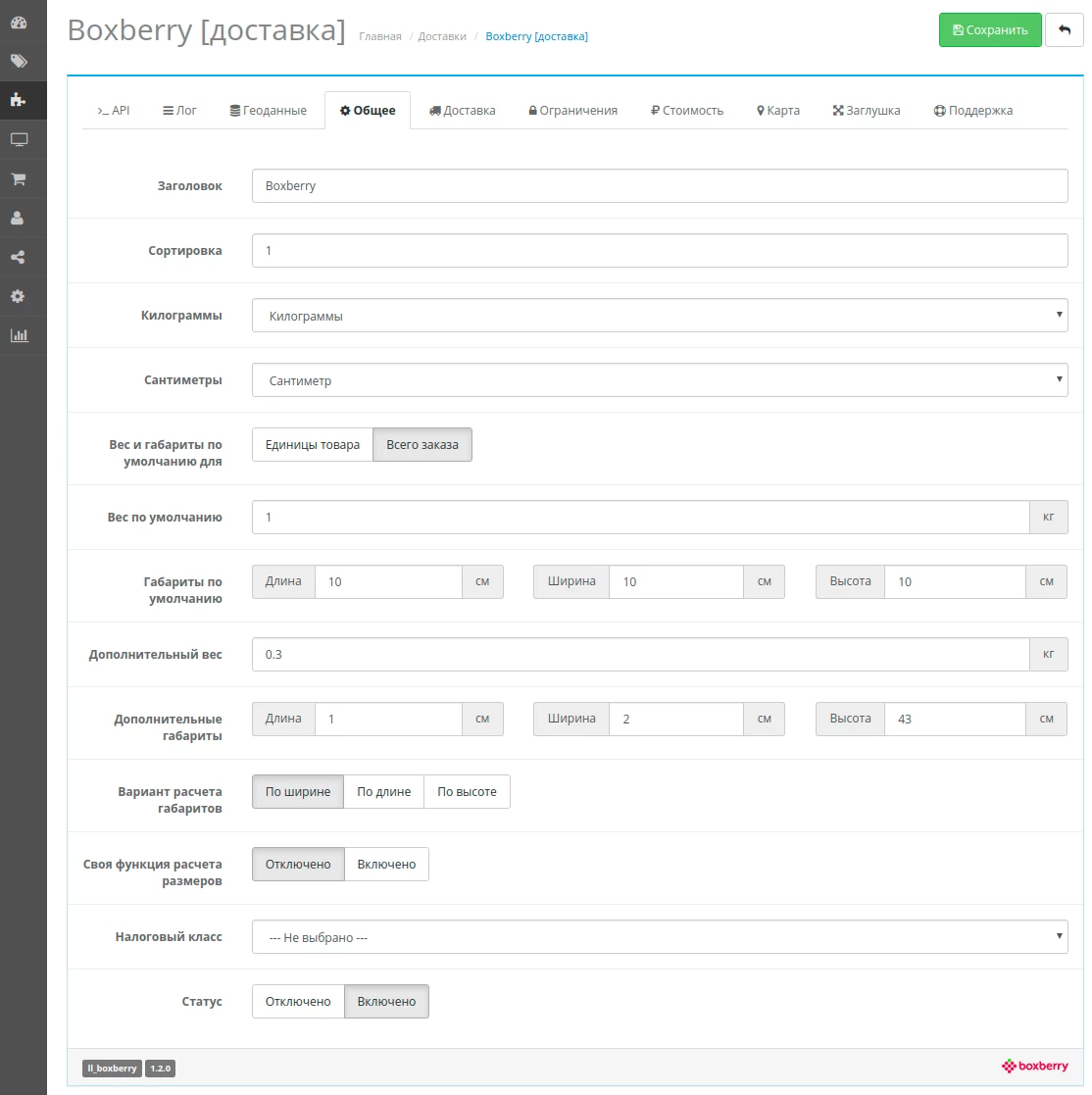Edit default Ширина value field
This screenshot has width=1092, height=1095.
676,581
